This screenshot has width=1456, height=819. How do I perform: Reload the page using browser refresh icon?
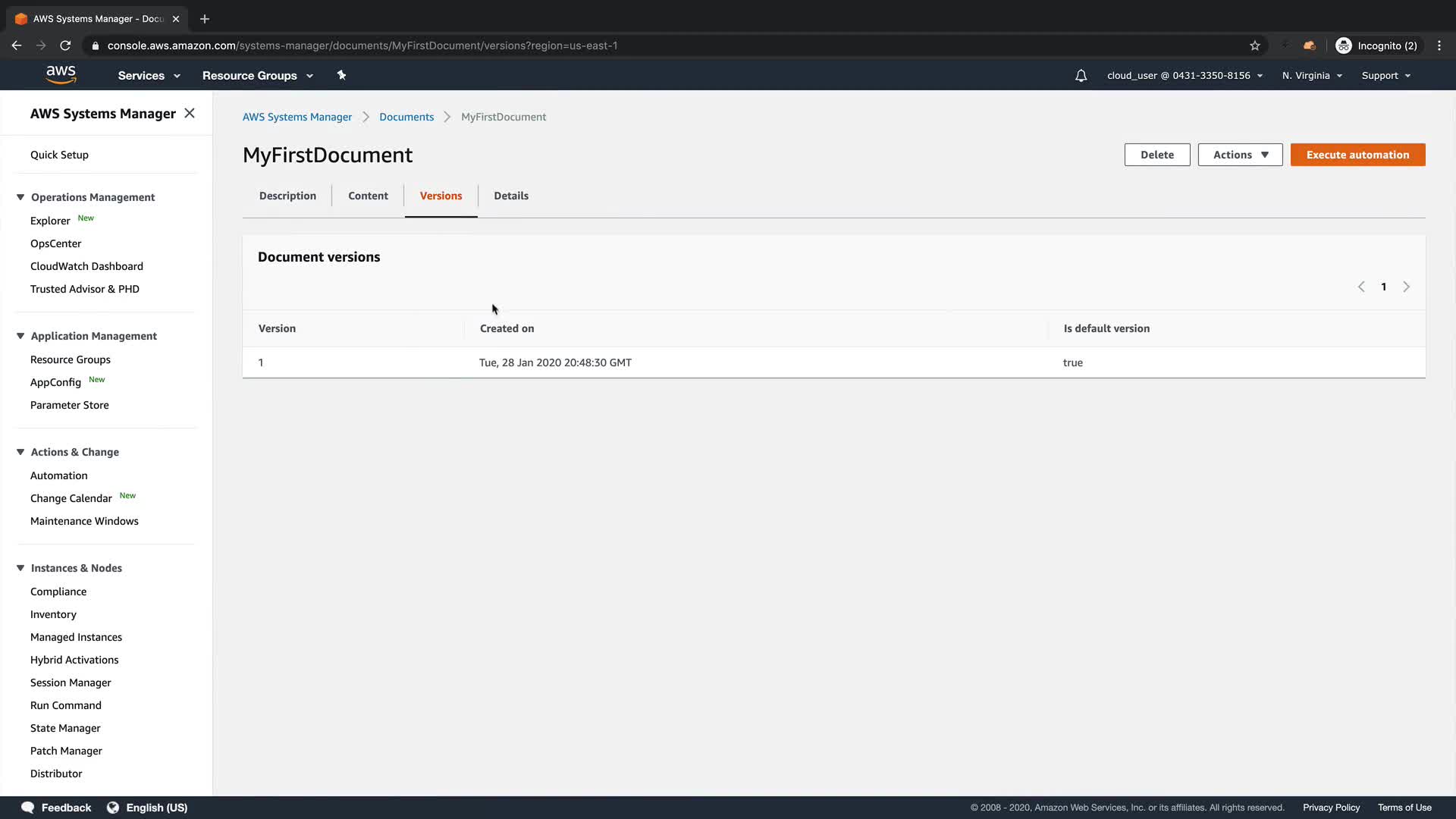click(65, 45)
